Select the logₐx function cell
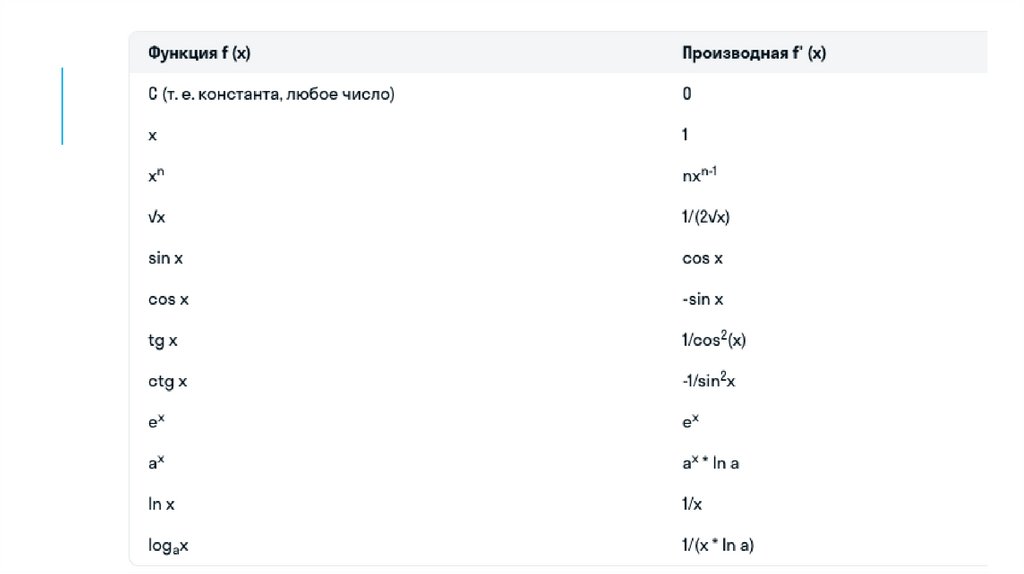This screenshot has height=574, width=1024. (169, 545)
